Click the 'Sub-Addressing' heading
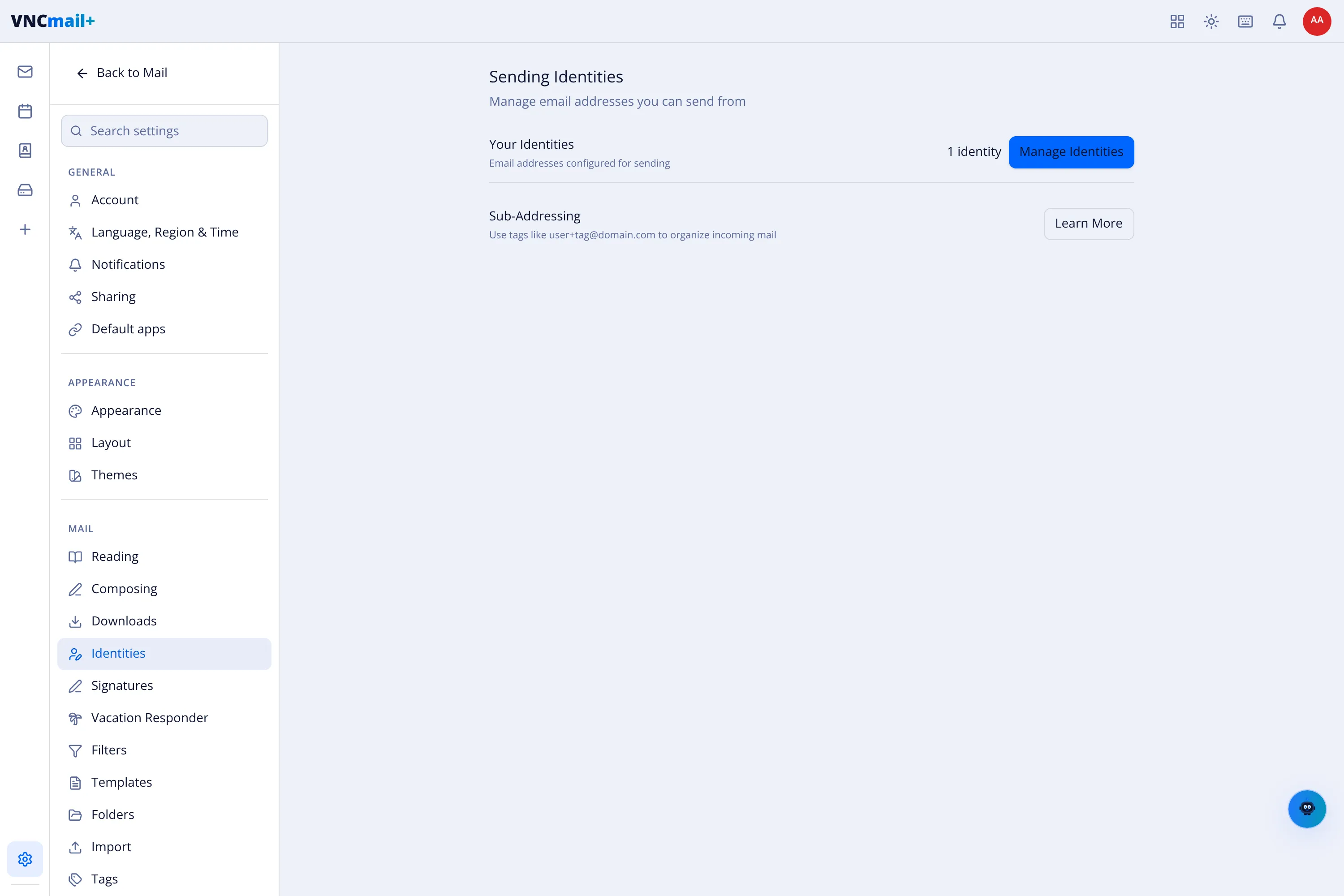This screenshot has width=1344, height=896. (534, 216)
